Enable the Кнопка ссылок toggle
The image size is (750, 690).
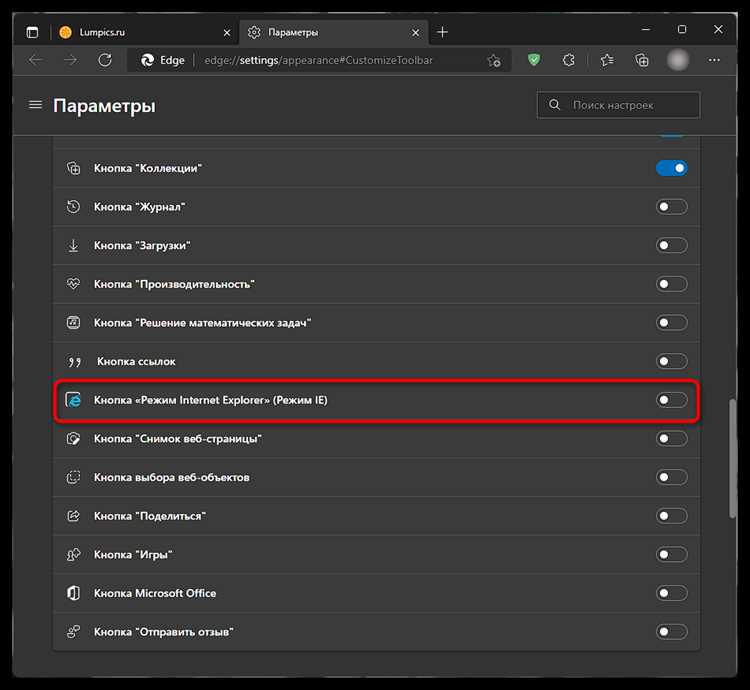pos(672,361)
